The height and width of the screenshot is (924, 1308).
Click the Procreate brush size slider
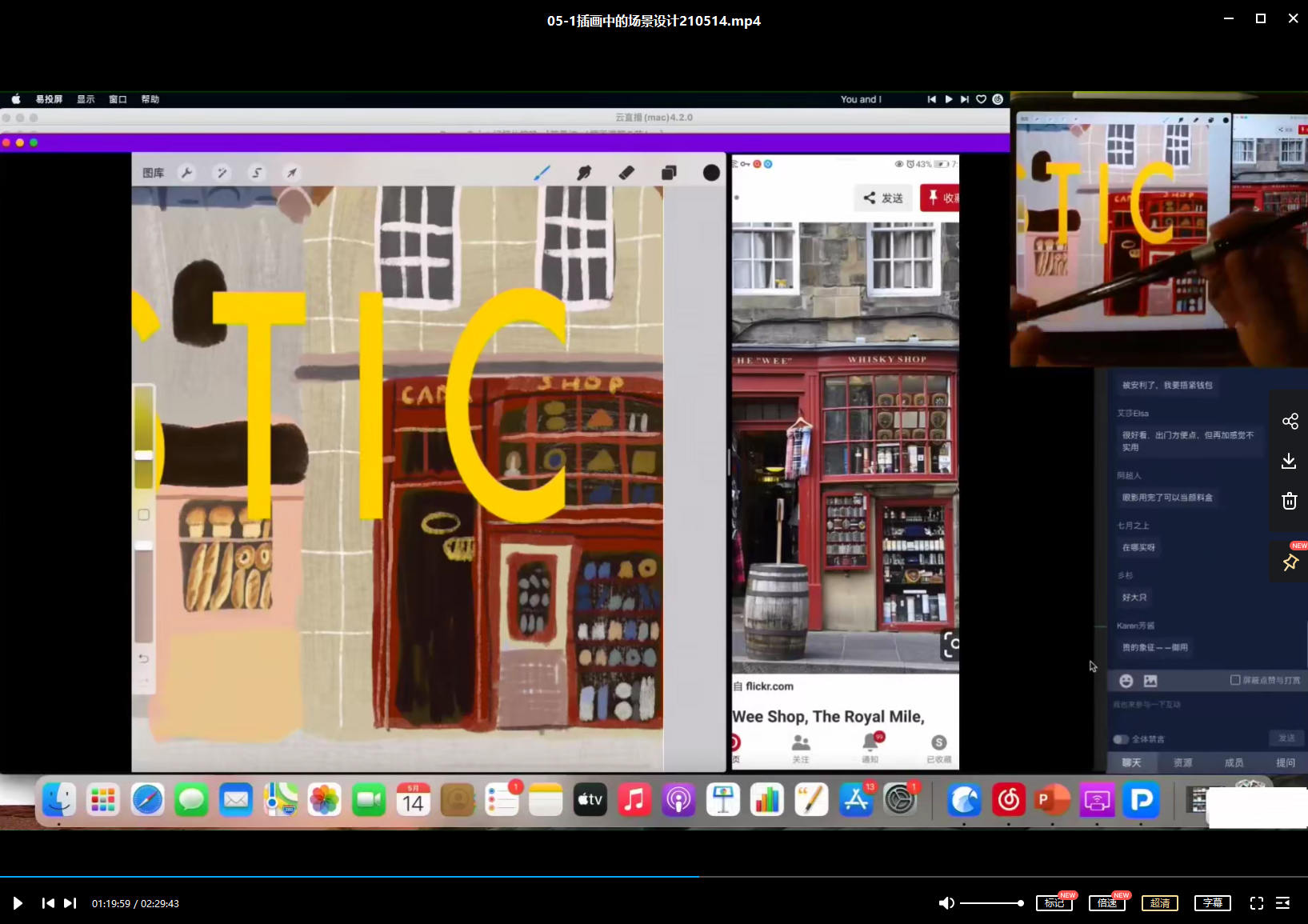click(144, 438)
